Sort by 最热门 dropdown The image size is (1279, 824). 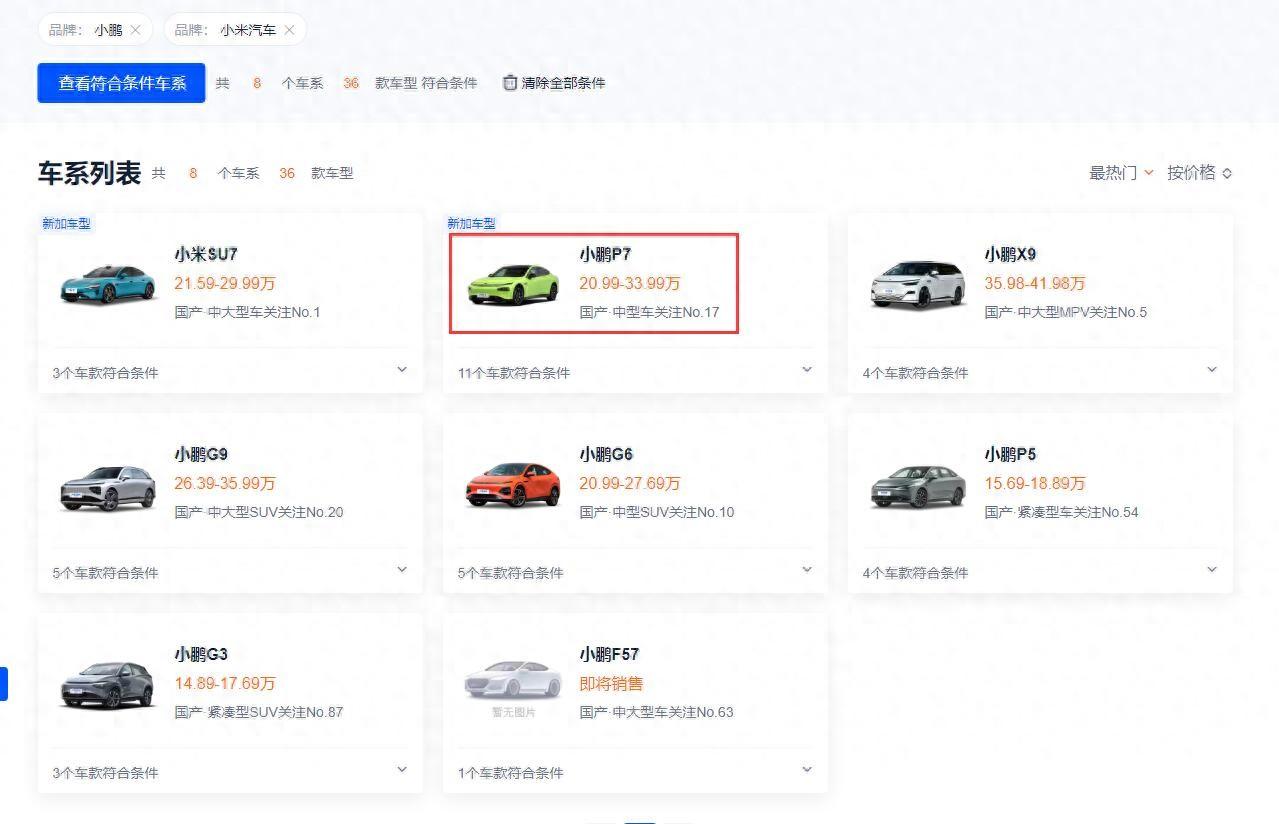tap(1121, 173)
